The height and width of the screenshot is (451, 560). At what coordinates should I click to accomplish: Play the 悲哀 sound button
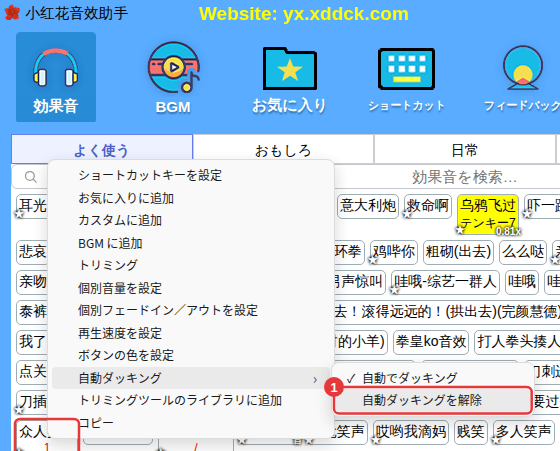(32, 252)
